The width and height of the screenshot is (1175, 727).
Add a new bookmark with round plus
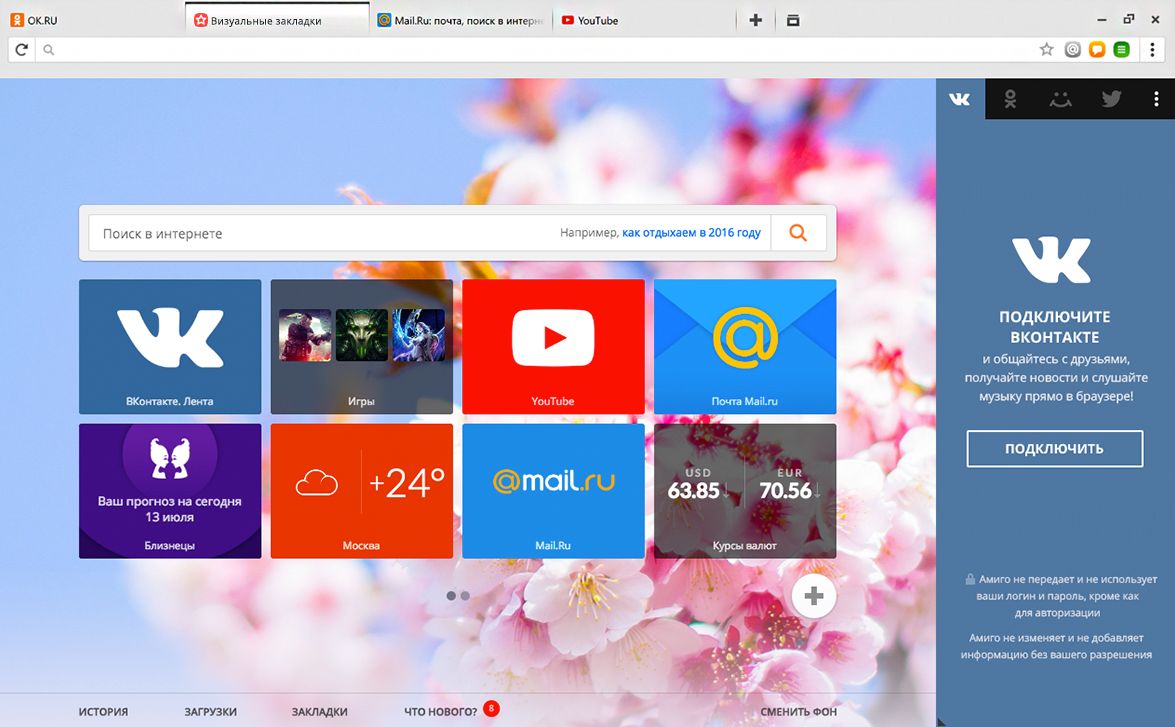click(x=814, y=597)
